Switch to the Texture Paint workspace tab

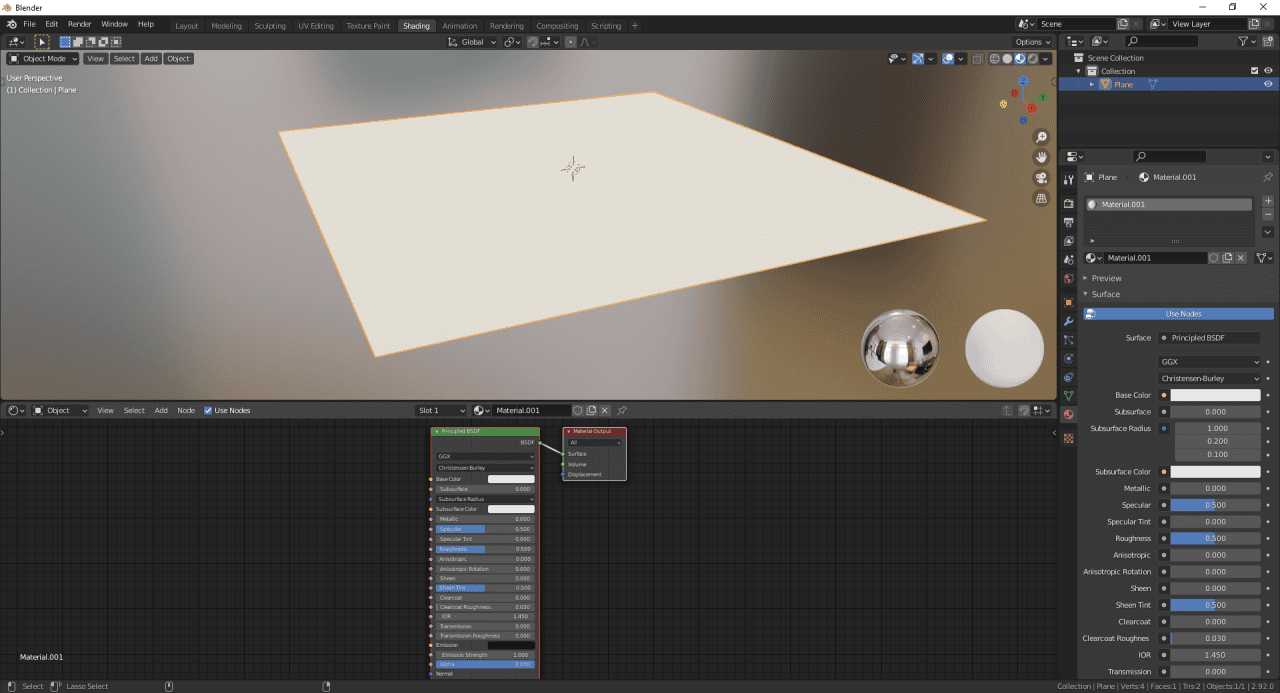pos(368,25)
